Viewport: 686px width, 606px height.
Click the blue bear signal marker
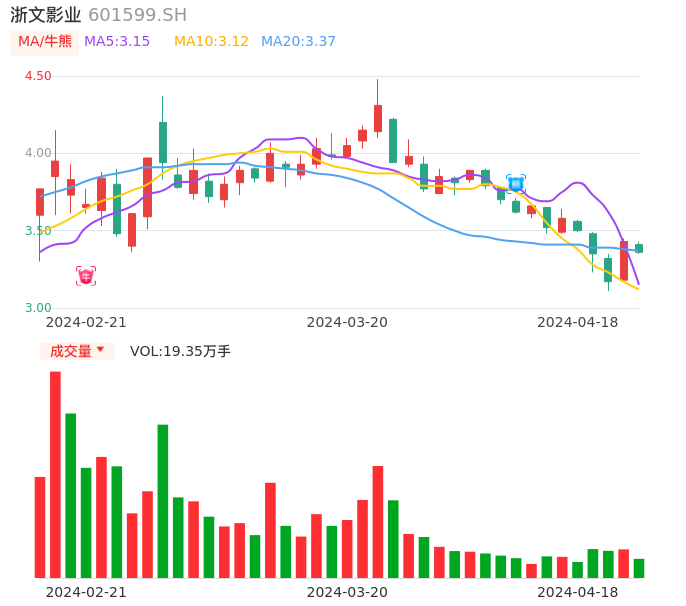(516, 184)
